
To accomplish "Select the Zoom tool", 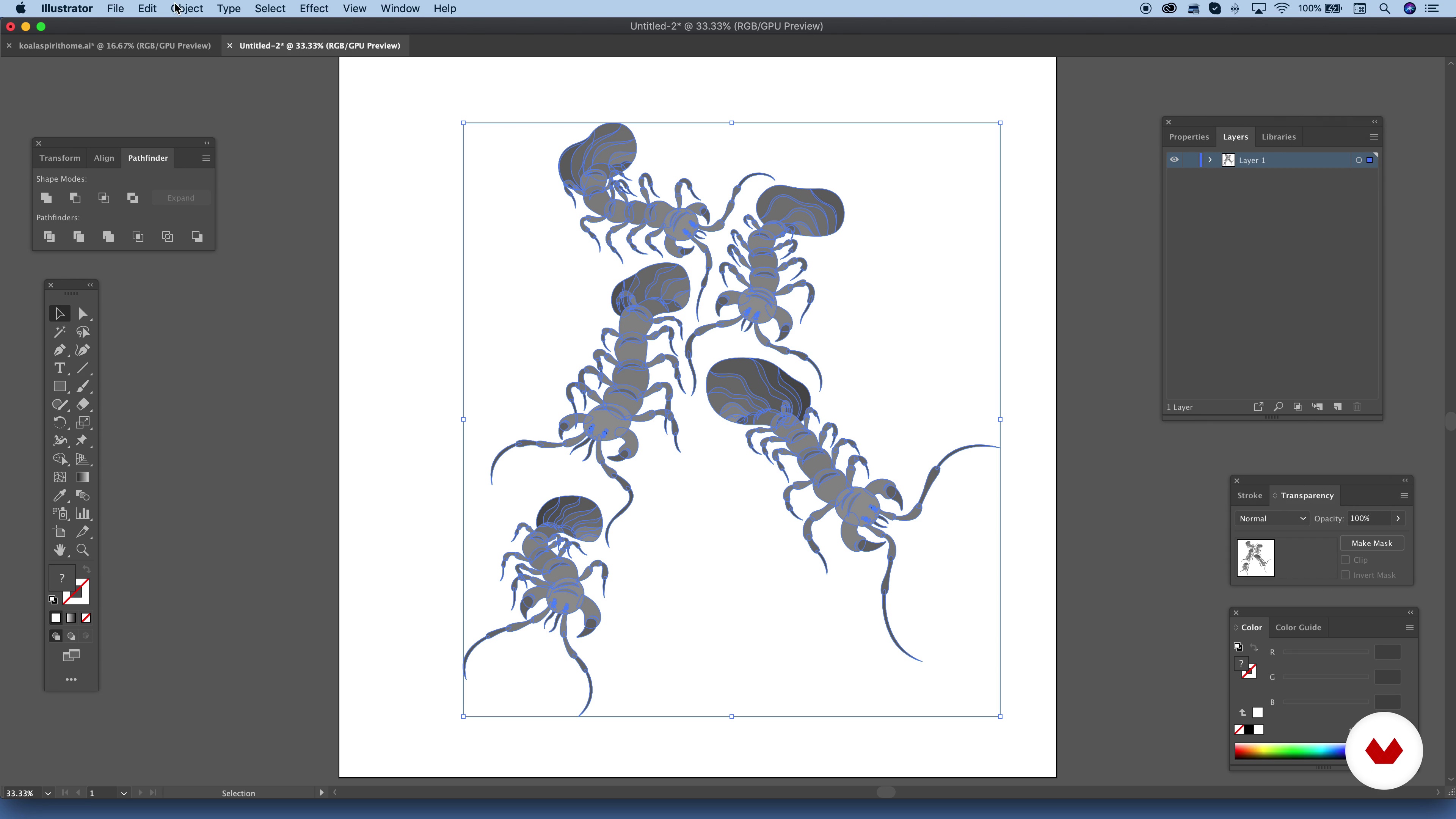I will point(83,549).
